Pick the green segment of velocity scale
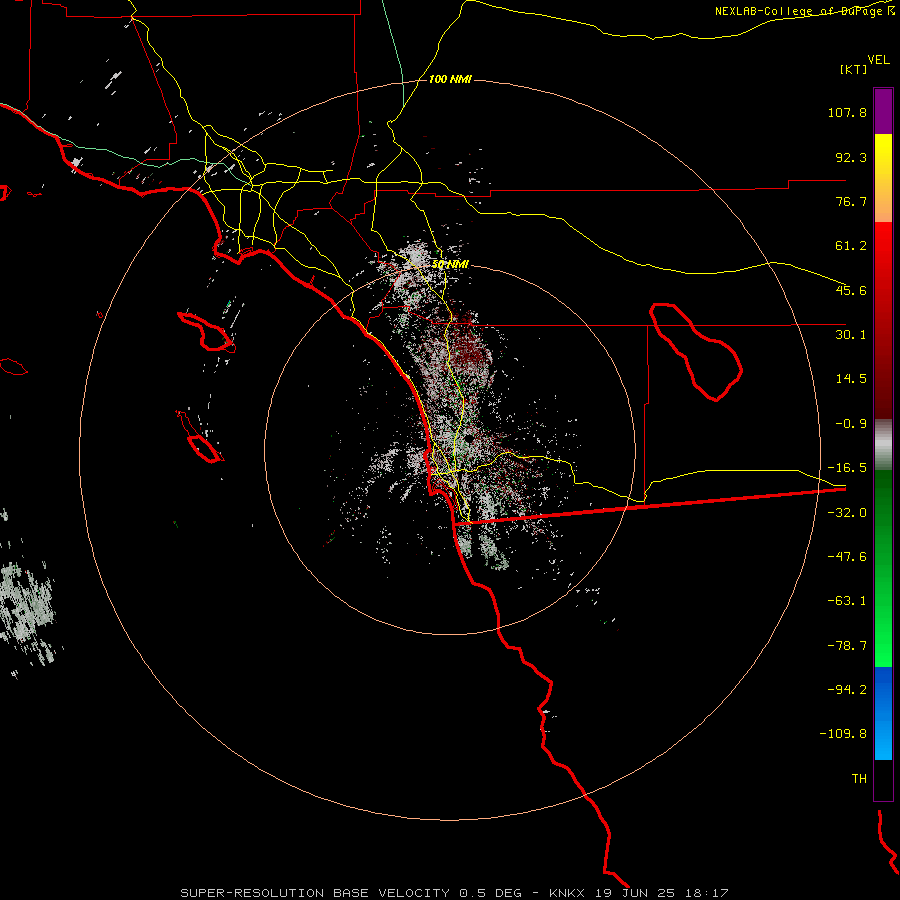The height and width of the screenshot is (900, 900). click(883, 568)
